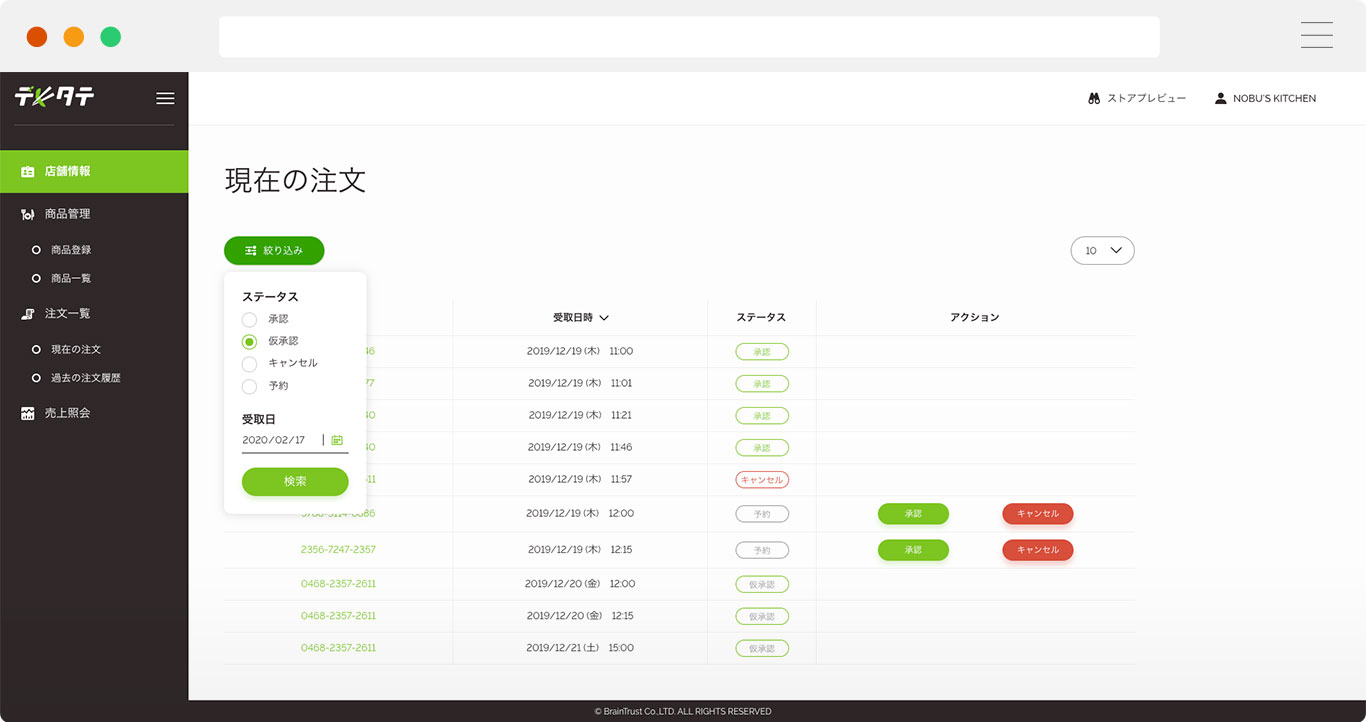Open order 2356-7247-2357 link
The height and width of the screenshot is (722, 1366).
point(338,550)
